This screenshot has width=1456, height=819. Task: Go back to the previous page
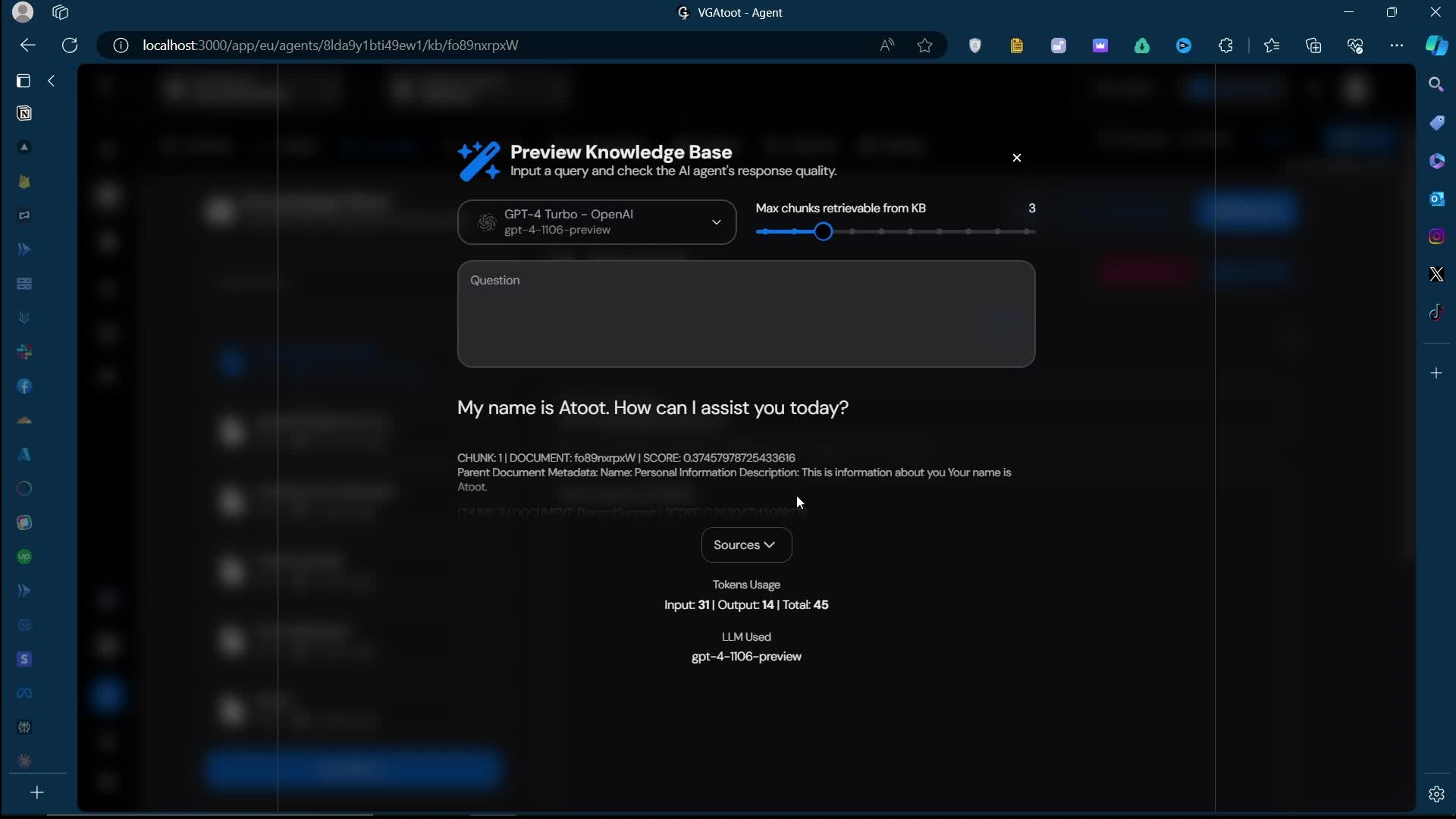[28, 45]
